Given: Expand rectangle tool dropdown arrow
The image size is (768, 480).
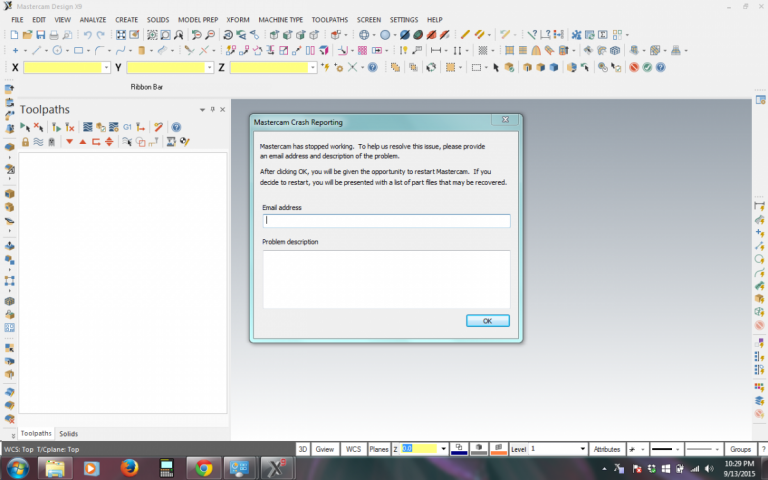Looking at the screenshot, I should click(88, 51).
